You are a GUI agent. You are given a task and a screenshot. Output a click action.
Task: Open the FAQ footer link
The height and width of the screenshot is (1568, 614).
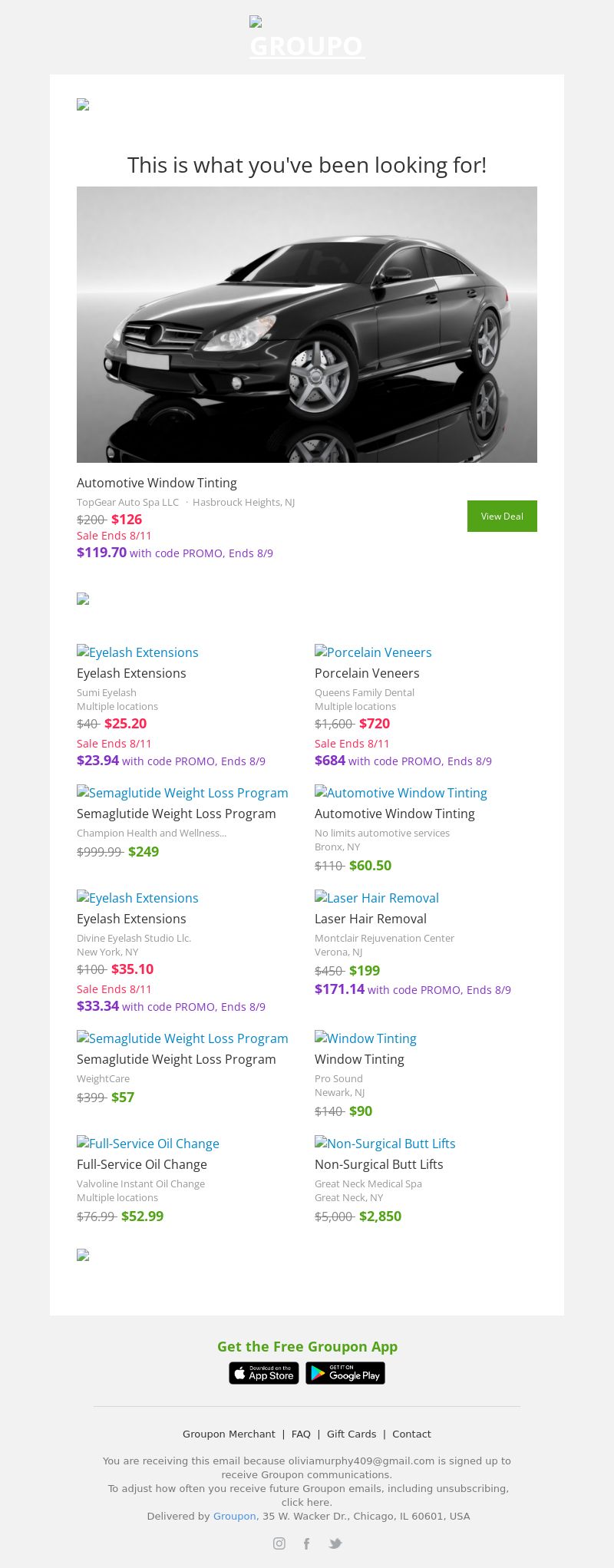(301, 1434)
